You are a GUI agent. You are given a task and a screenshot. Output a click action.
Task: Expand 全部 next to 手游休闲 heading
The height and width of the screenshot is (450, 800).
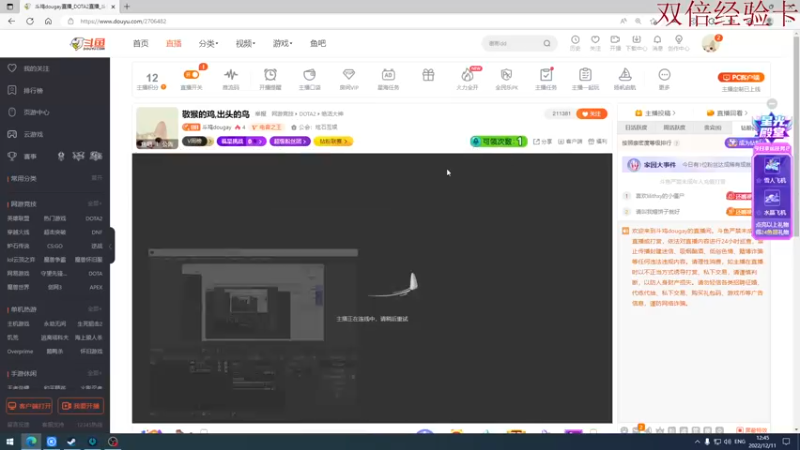[95, 373]
